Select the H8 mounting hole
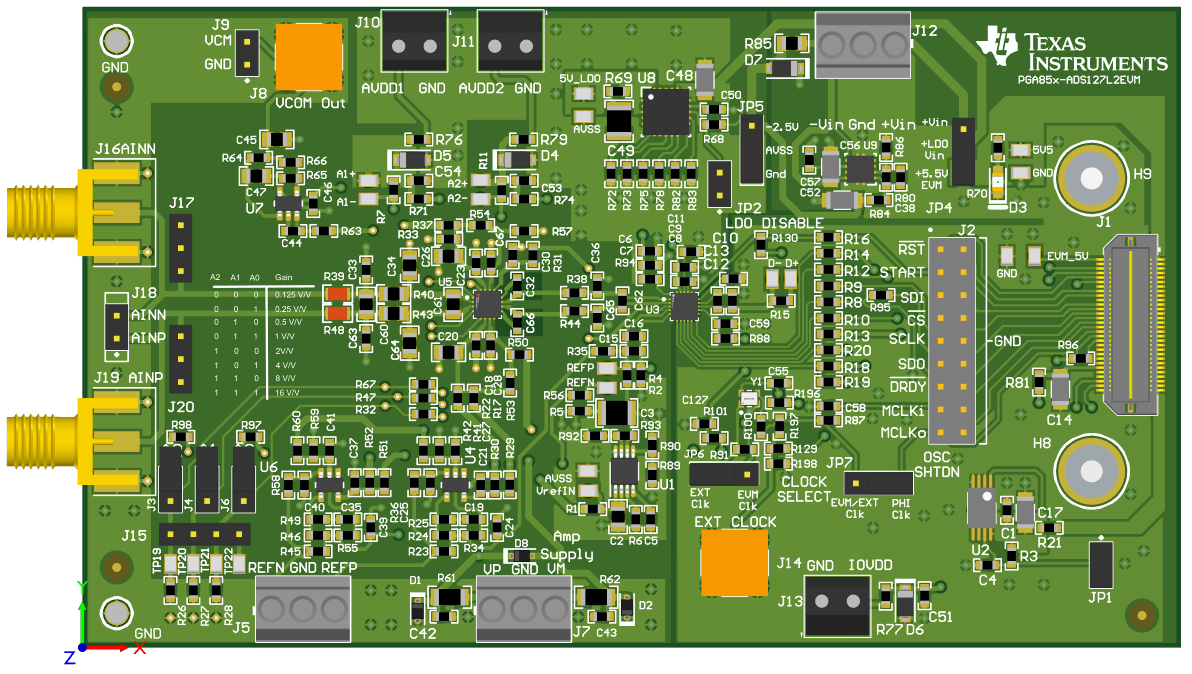 [1090, 473]
